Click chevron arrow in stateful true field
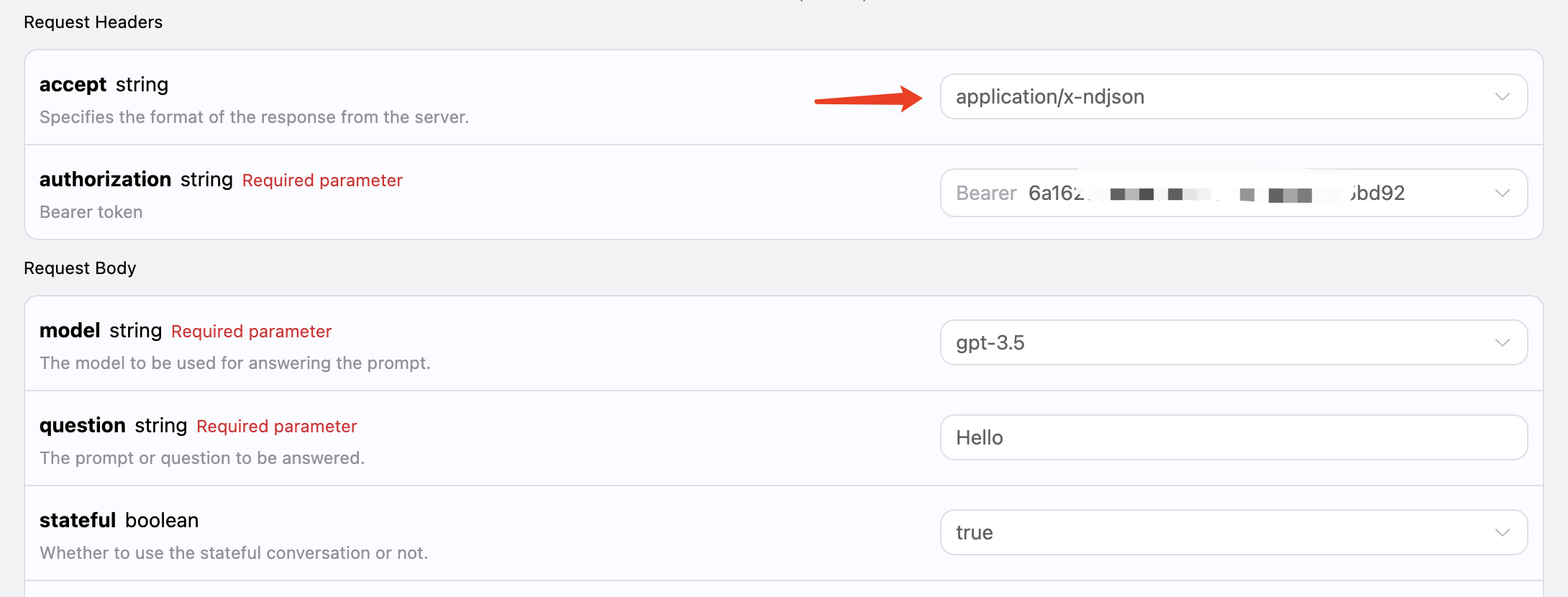 (x=1502, y=532)
